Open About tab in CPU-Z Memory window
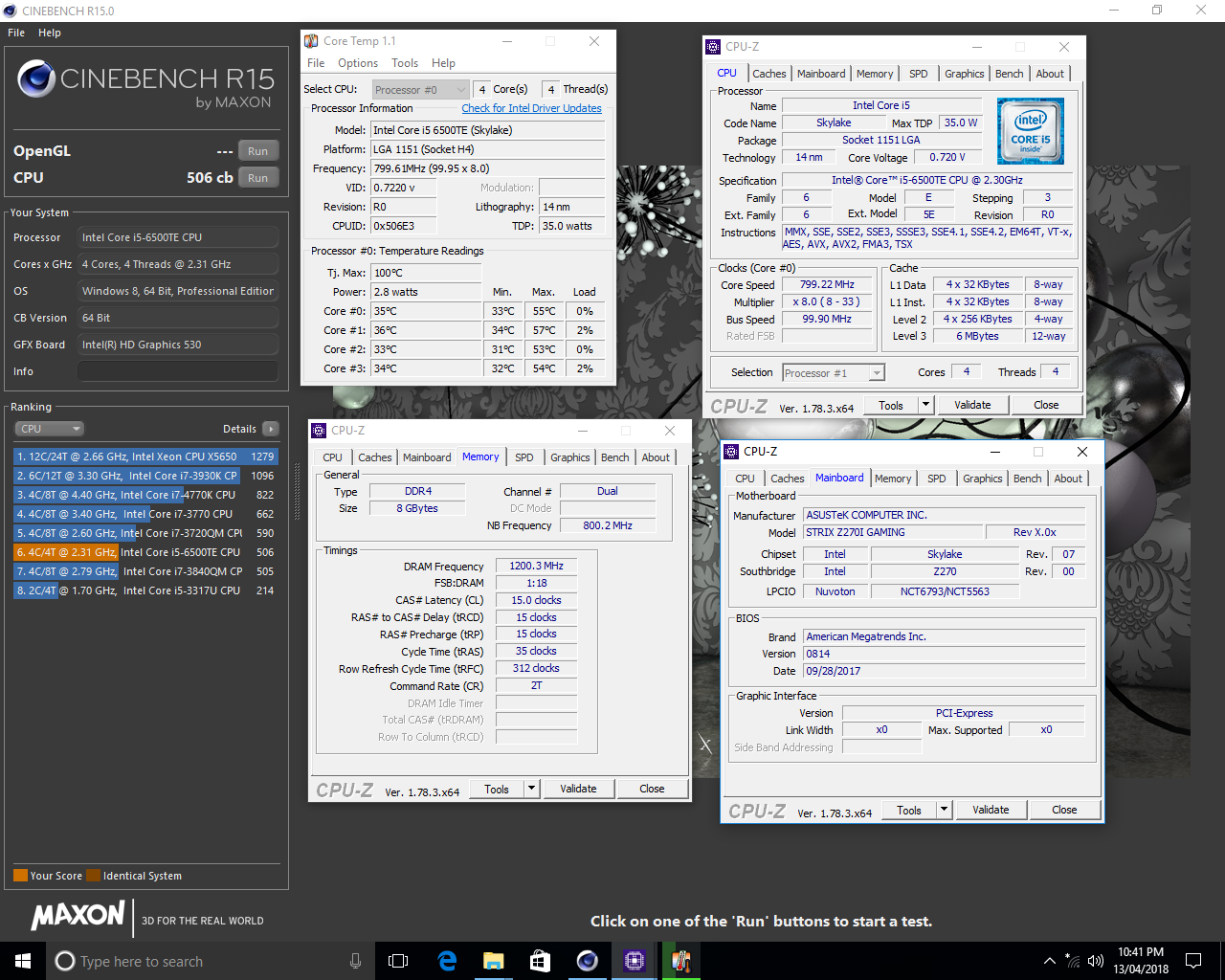 click(x=656, y=457)
